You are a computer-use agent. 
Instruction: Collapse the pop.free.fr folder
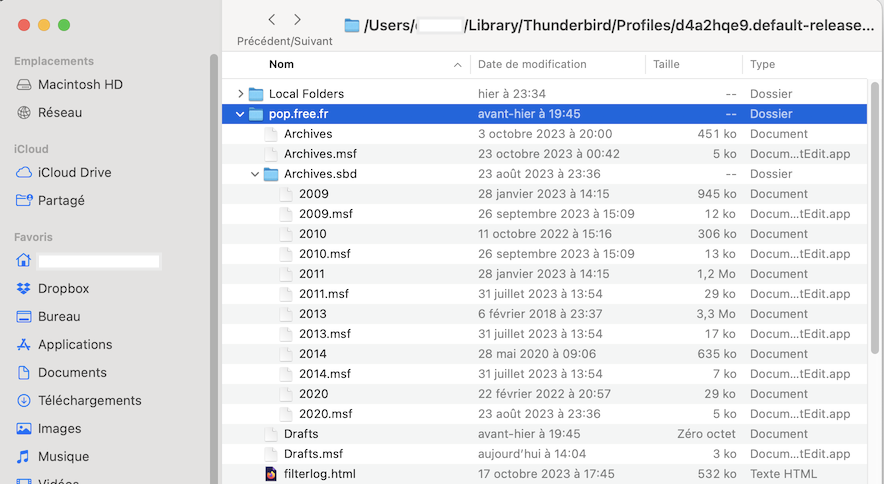240,114
